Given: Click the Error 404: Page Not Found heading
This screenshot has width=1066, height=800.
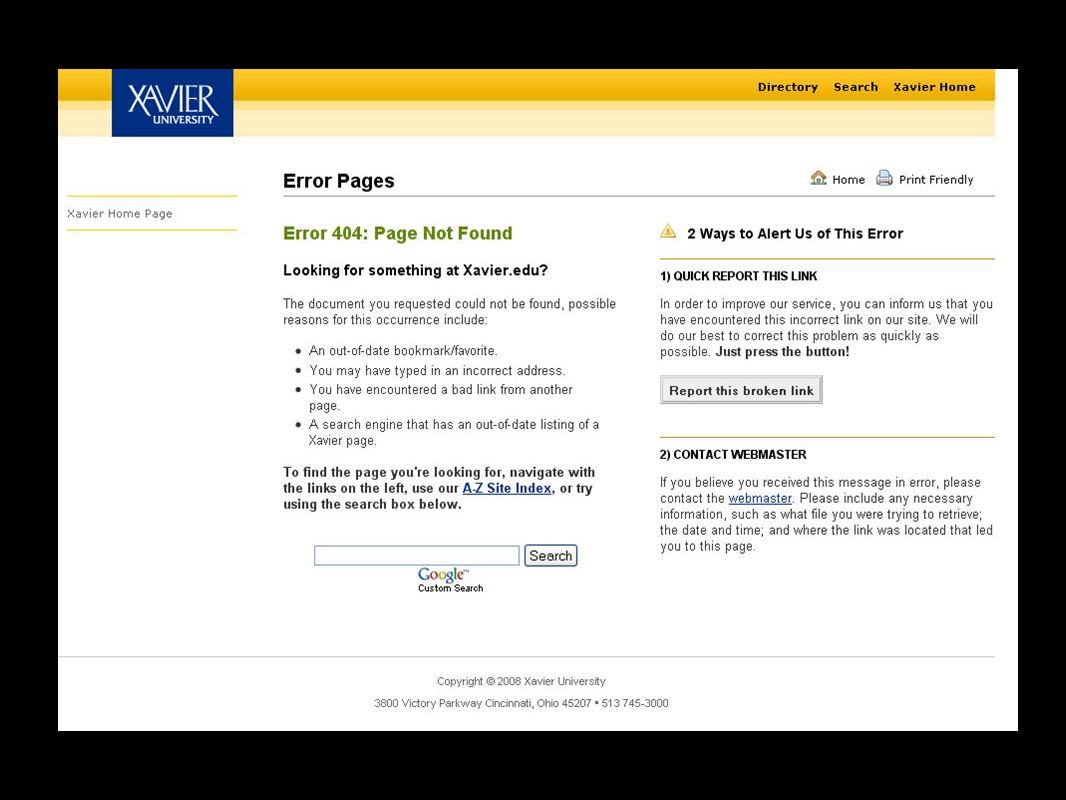Looking at the screenshot, I should [398, 233].
